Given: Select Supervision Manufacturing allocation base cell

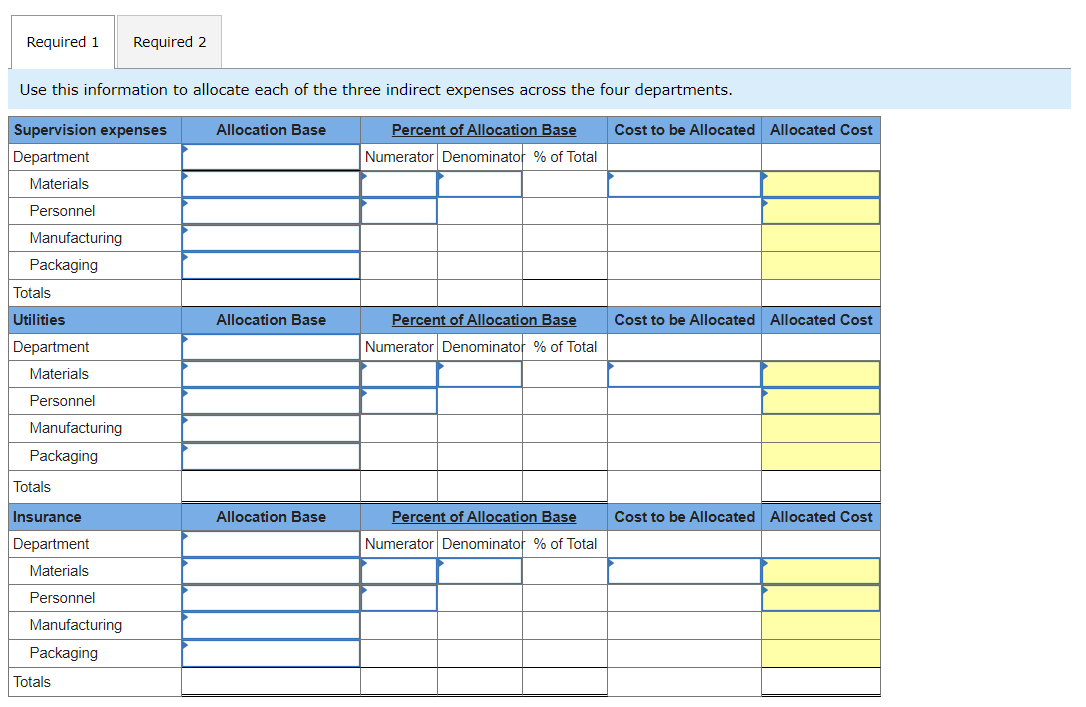Looking at the screenshot, I should (271, 238).
